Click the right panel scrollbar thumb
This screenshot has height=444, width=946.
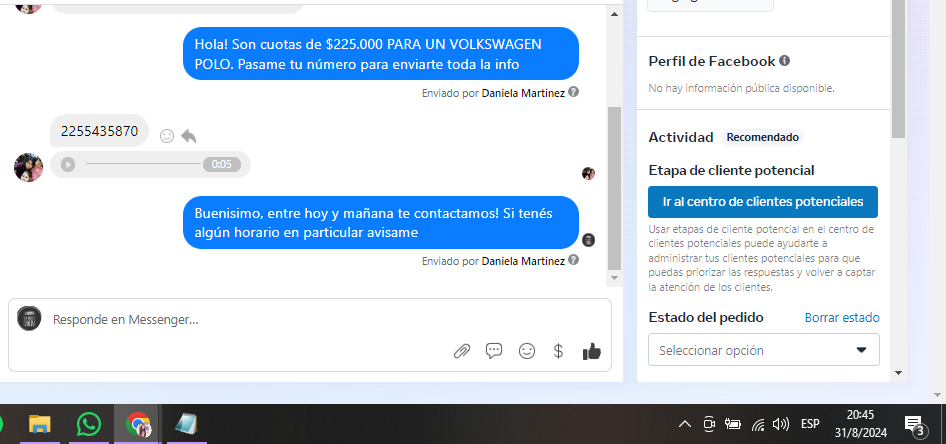[898, 69]
